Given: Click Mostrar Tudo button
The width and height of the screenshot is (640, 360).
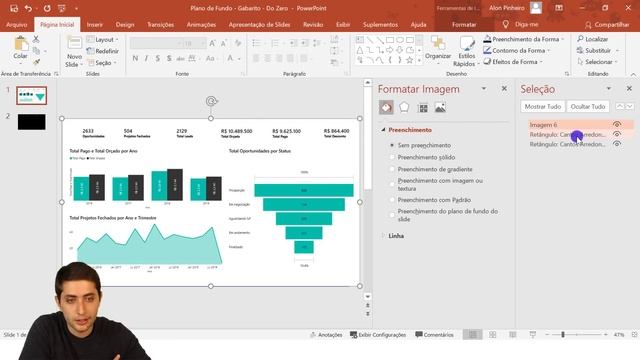Looking at the screenshot, I should (x=543, y=106).
